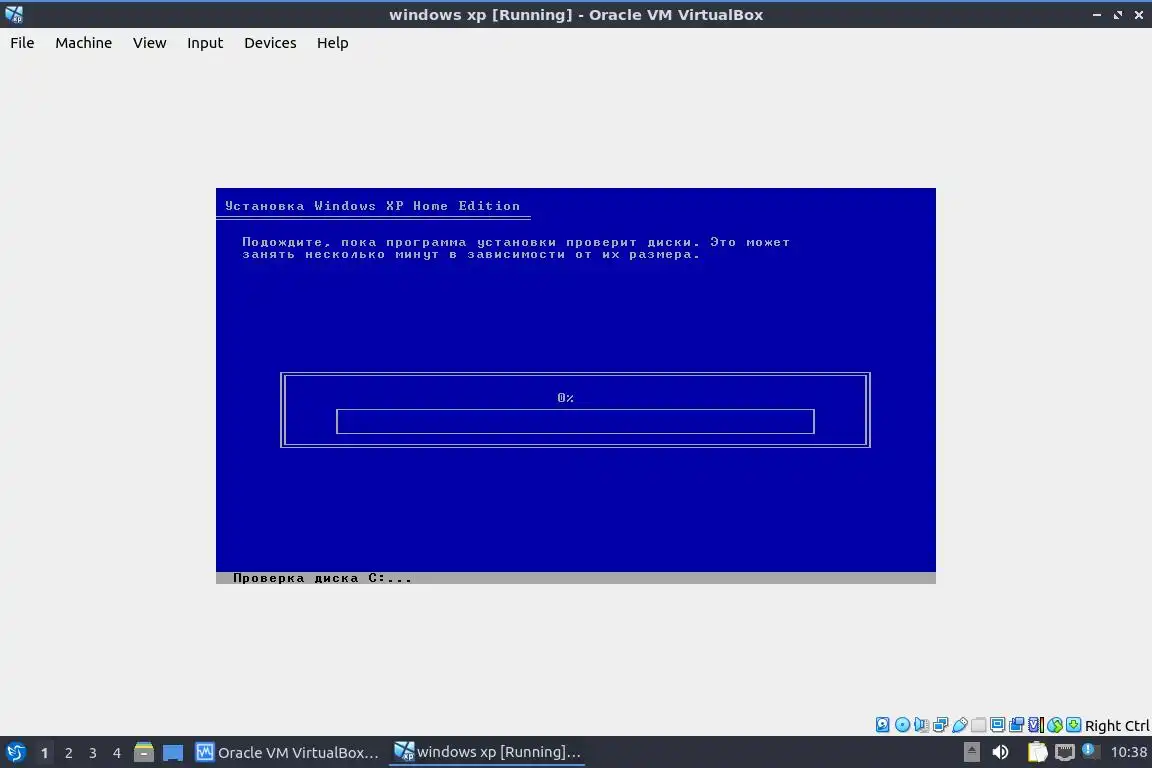Click the wired network tray icon
This screenshot has width=1152, height=768.
[x=1065, y=752]
